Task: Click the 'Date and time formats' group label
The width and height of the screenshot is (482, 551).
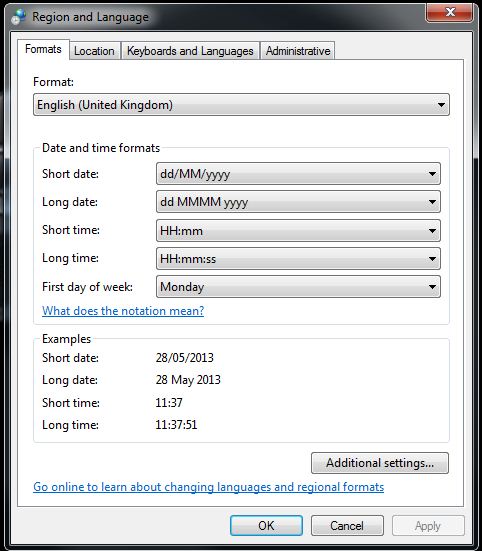Action: click(101, 148)
